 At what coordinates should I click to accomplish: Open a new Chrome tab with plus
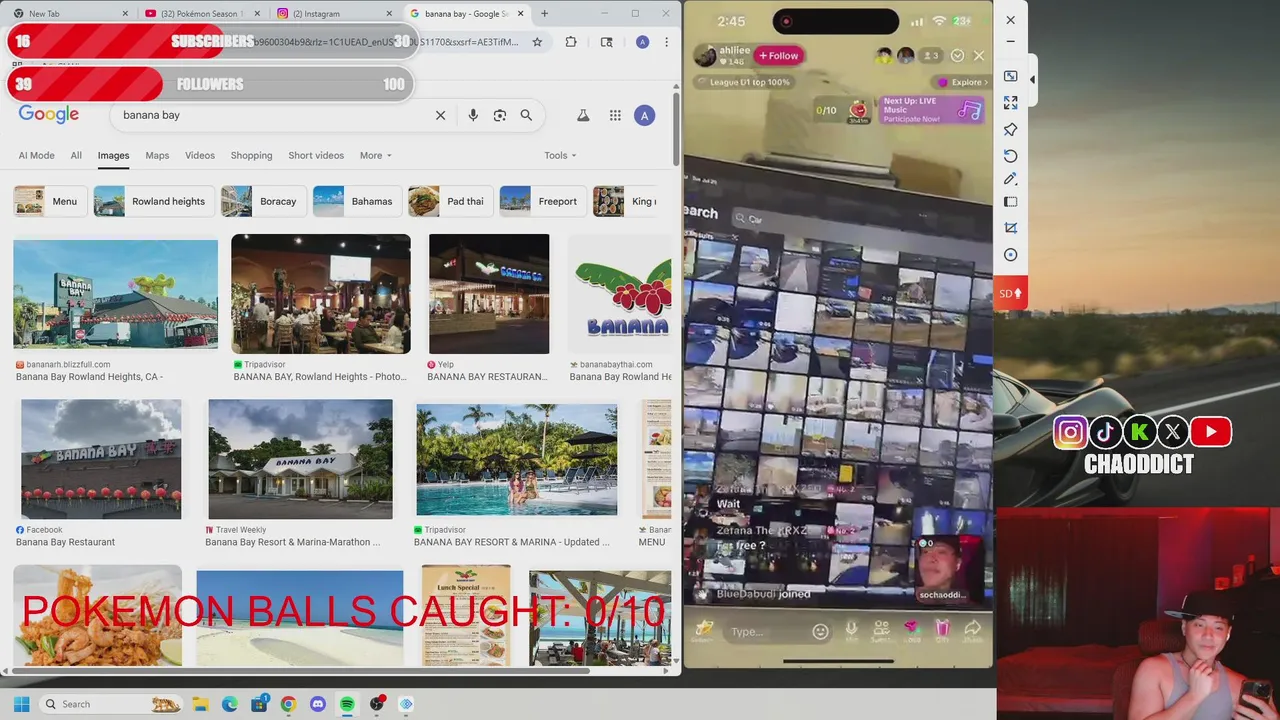(x=544, y=13)
